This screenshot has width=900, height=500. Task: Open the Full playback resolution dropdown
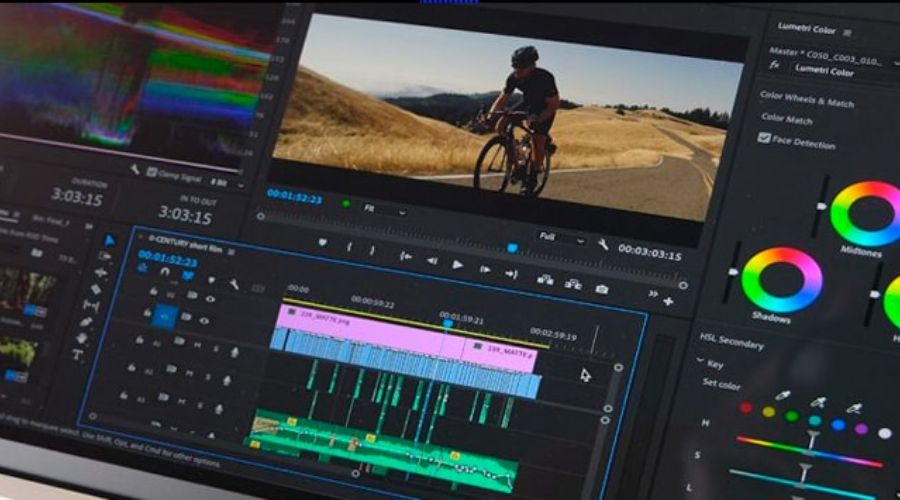[561, 238]
